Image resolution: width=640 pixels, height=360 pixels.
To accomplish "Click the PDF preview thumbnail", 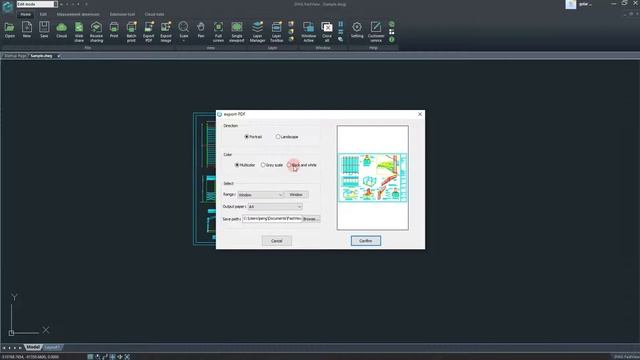I will (373, 178).
